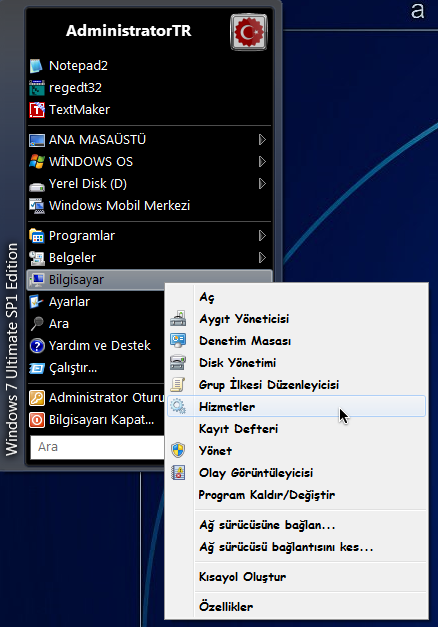The image size is (438, 627).
Task: Choose Ağ sürücüsüne bağlan...
Action: (x=296, y=525)
